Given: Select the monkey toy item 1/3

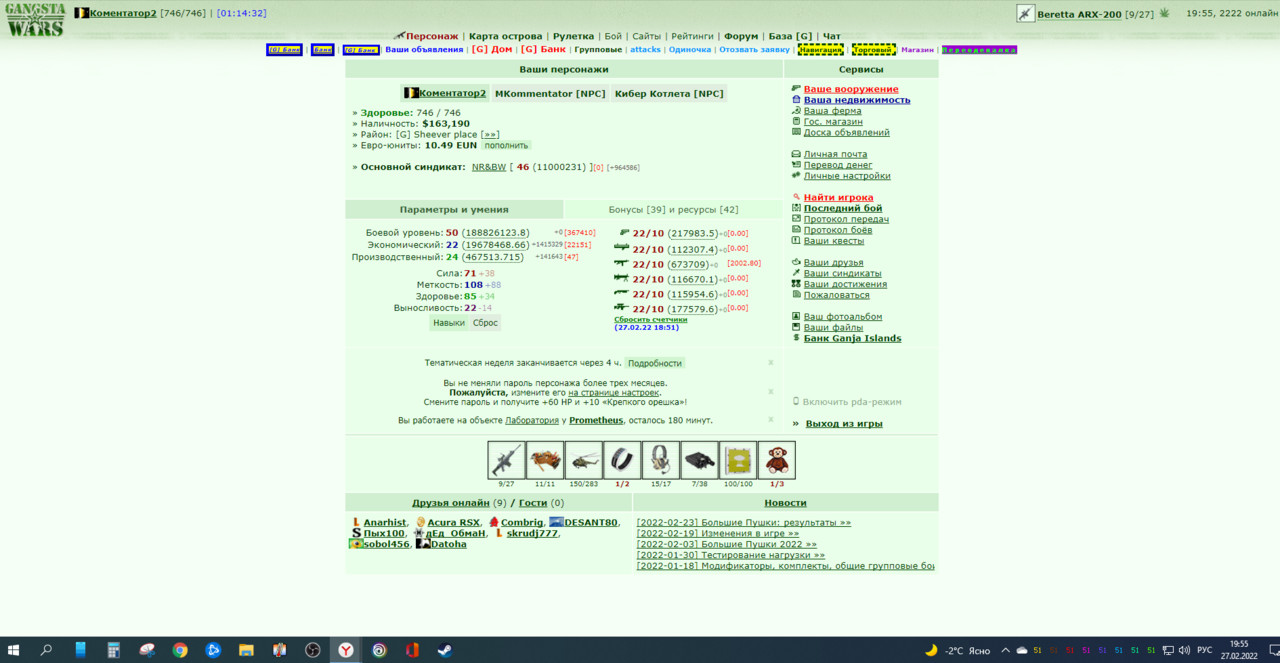Looking at the screenshot, I should click(777, 460).
